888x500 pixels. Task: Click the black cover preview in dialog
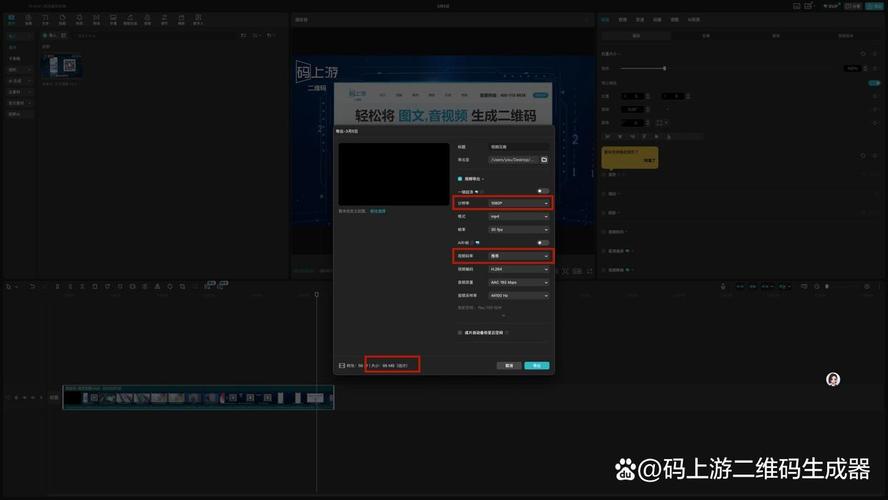click(x=394, y=174)
